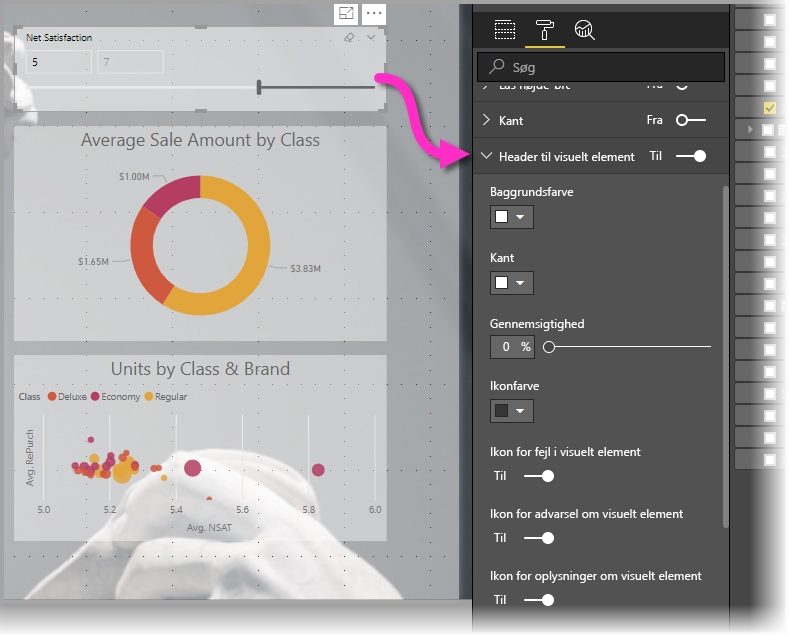Turn off Header til visuelt element toggle

pos(691,156)
